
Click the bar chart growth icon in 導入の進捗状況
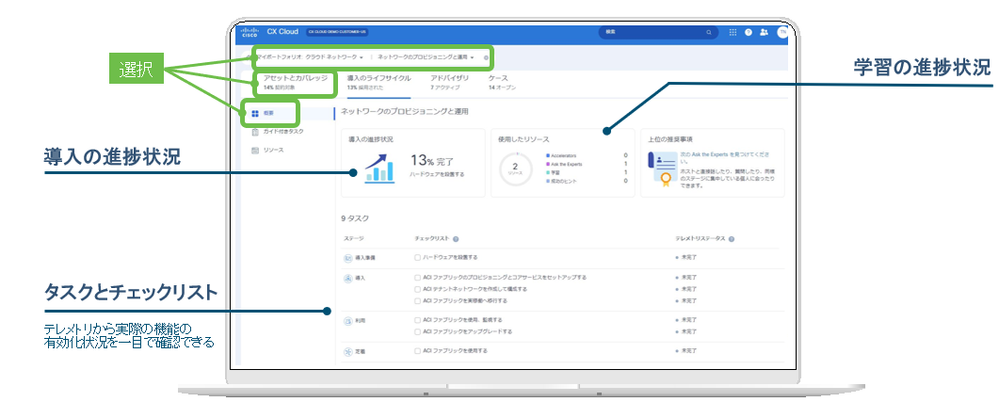pyautogui.click(x=378, y=167)
